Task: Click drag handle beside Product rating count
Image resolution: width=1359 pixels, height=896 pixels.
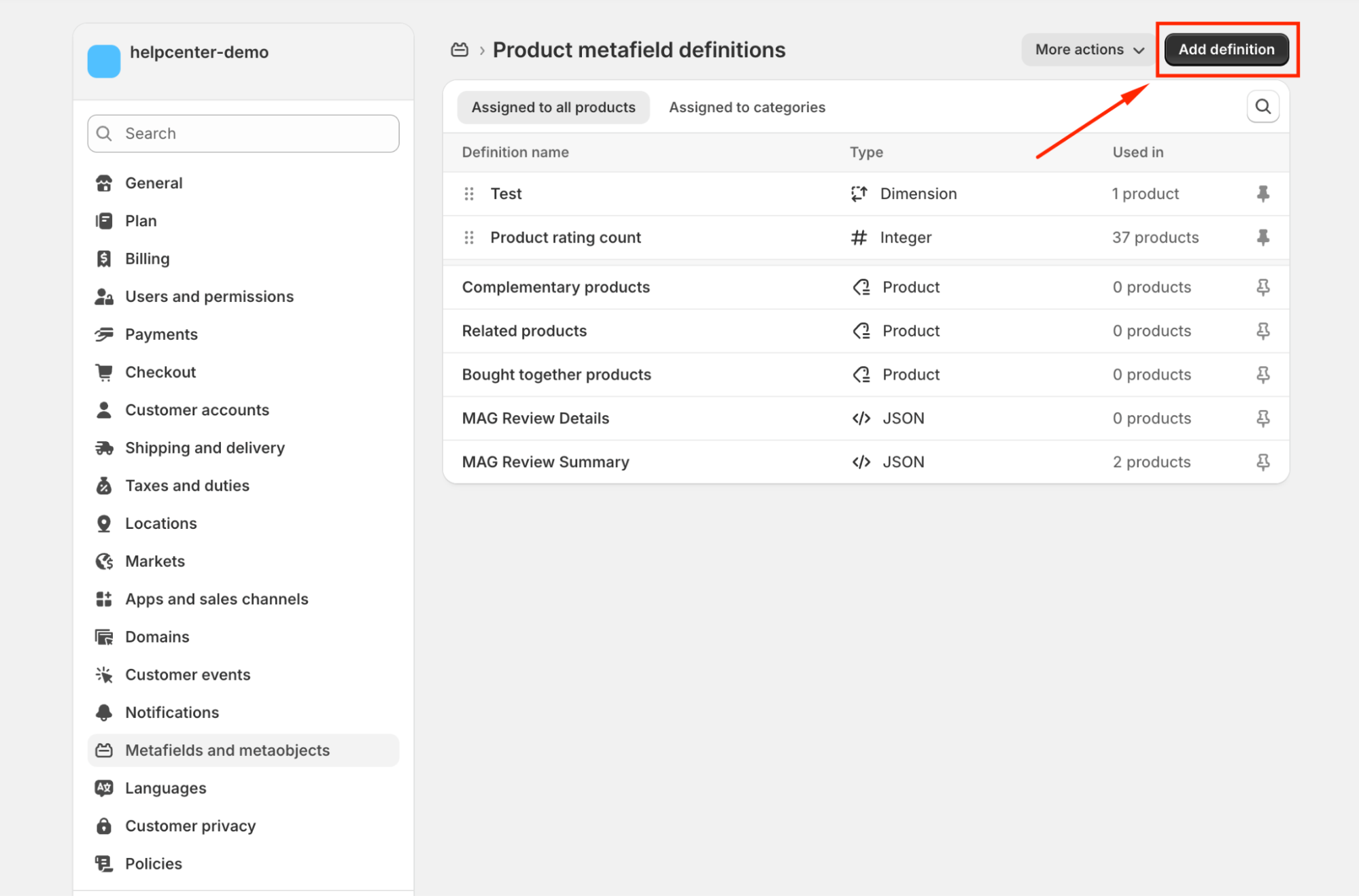Action: [x=469, y=237]
